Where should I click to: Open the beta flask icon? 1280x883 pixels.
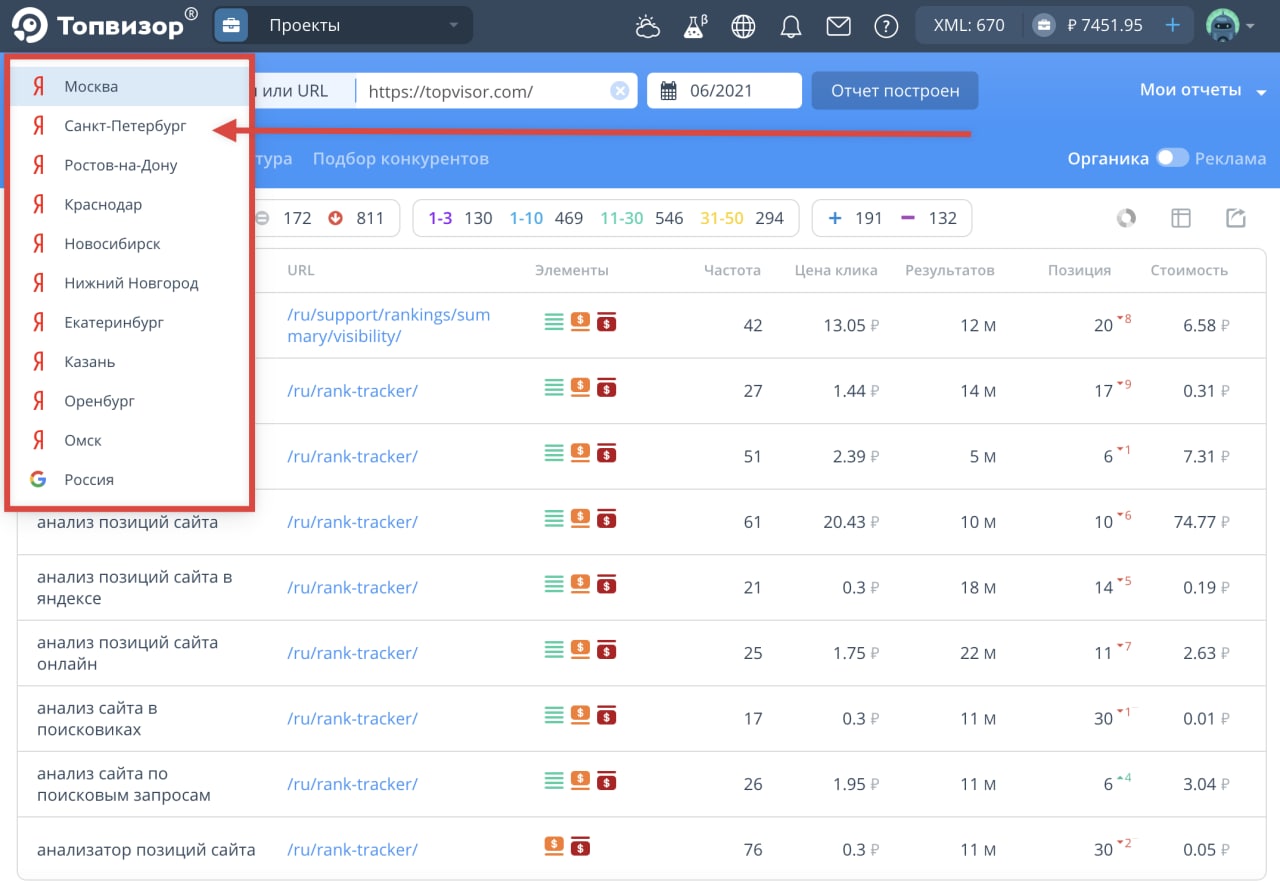[695, 26]
